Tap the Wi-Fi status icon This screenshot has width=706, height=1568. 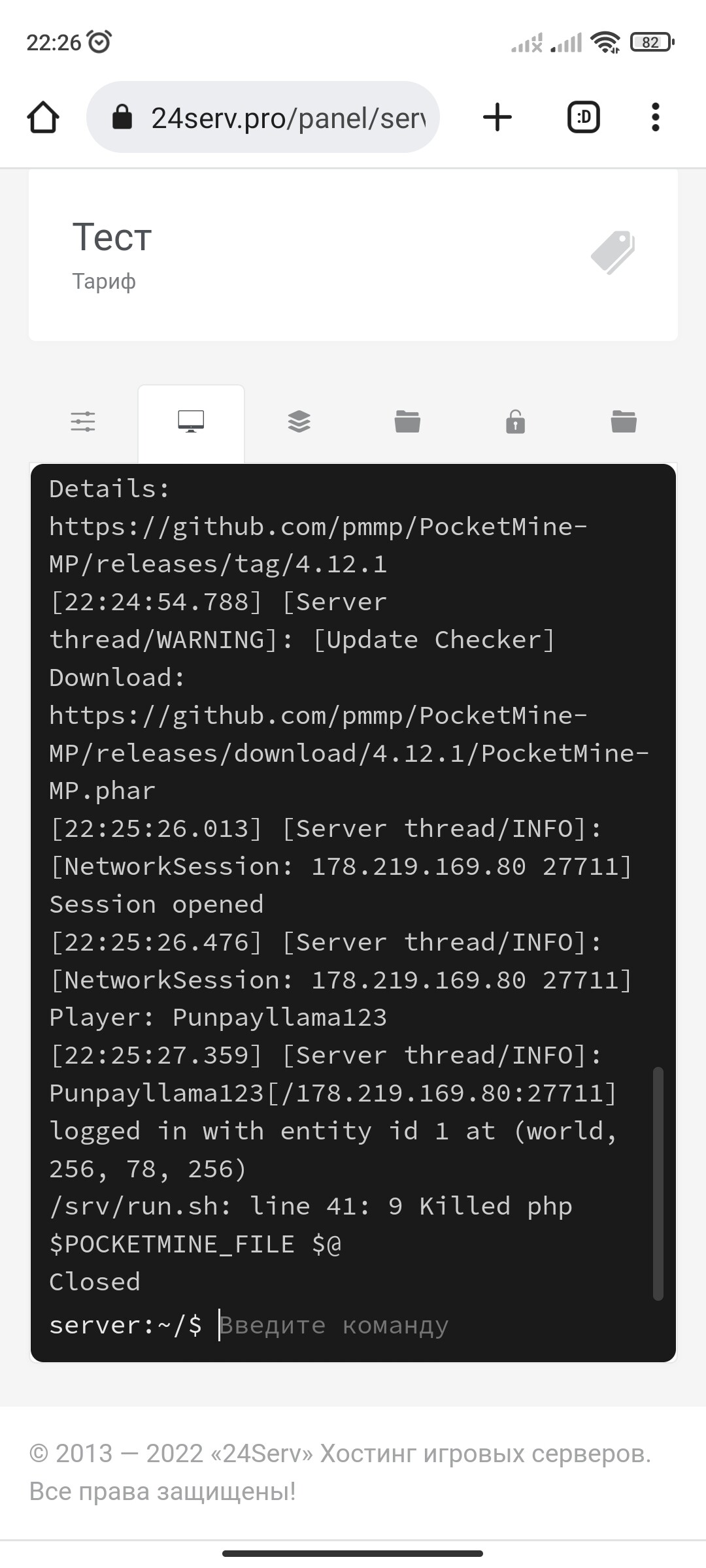click(x=605, y=43)
